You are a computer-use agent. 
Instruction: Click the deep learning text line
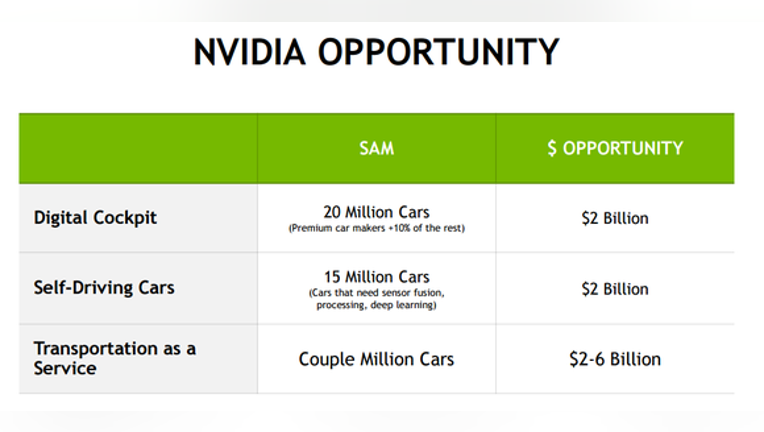(376, 305)
